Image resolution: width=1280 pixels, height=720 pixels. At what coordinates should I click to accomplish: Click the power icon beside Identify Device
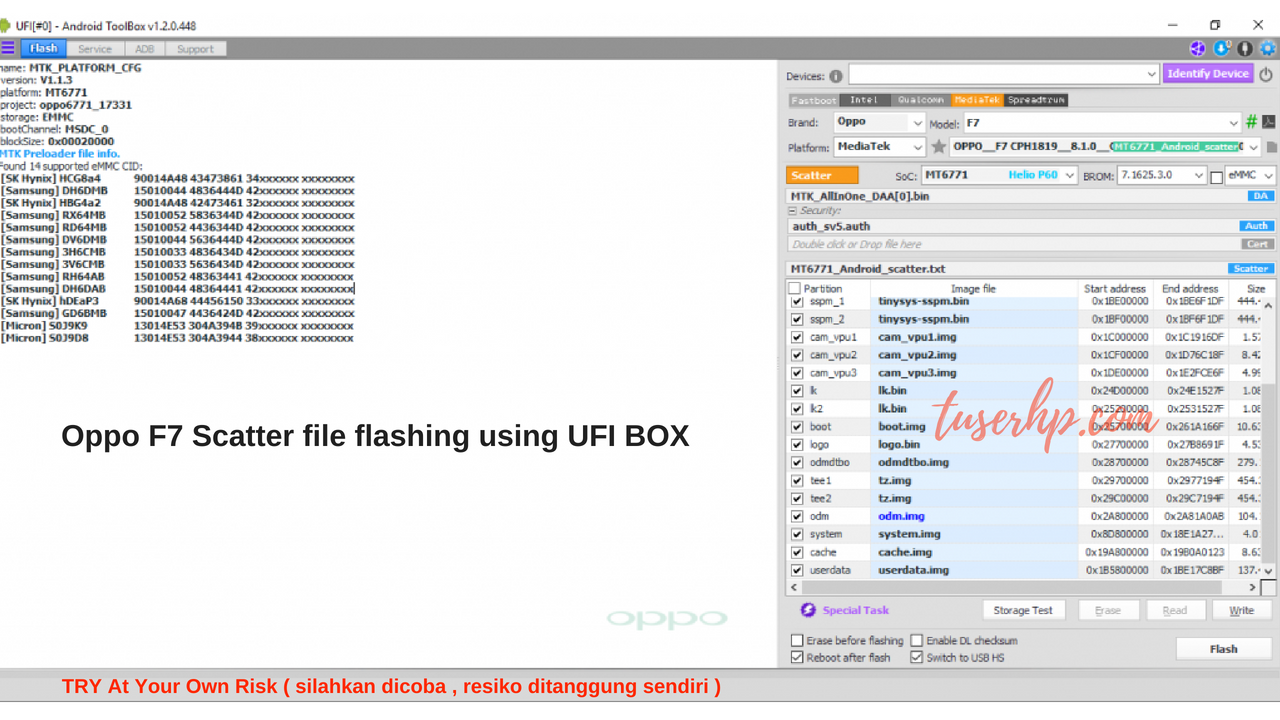[x=1266, y=74]
